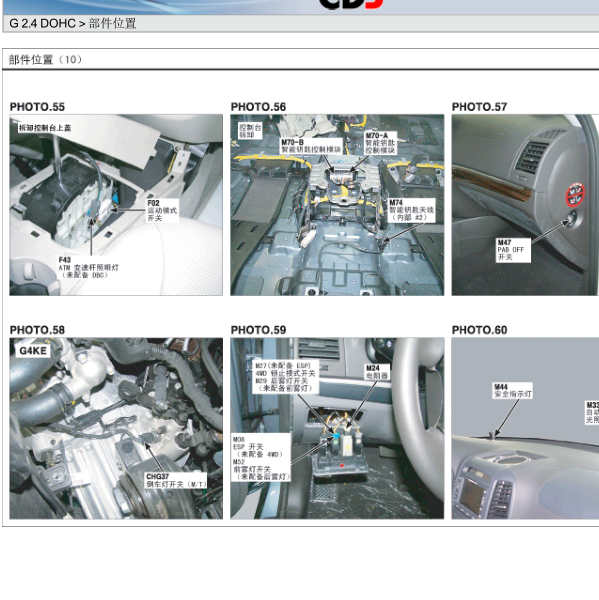The height and width of the screenshot is (600, 599).
Task: Click the PHOTO.57 heading
Action: pos(480,107)
